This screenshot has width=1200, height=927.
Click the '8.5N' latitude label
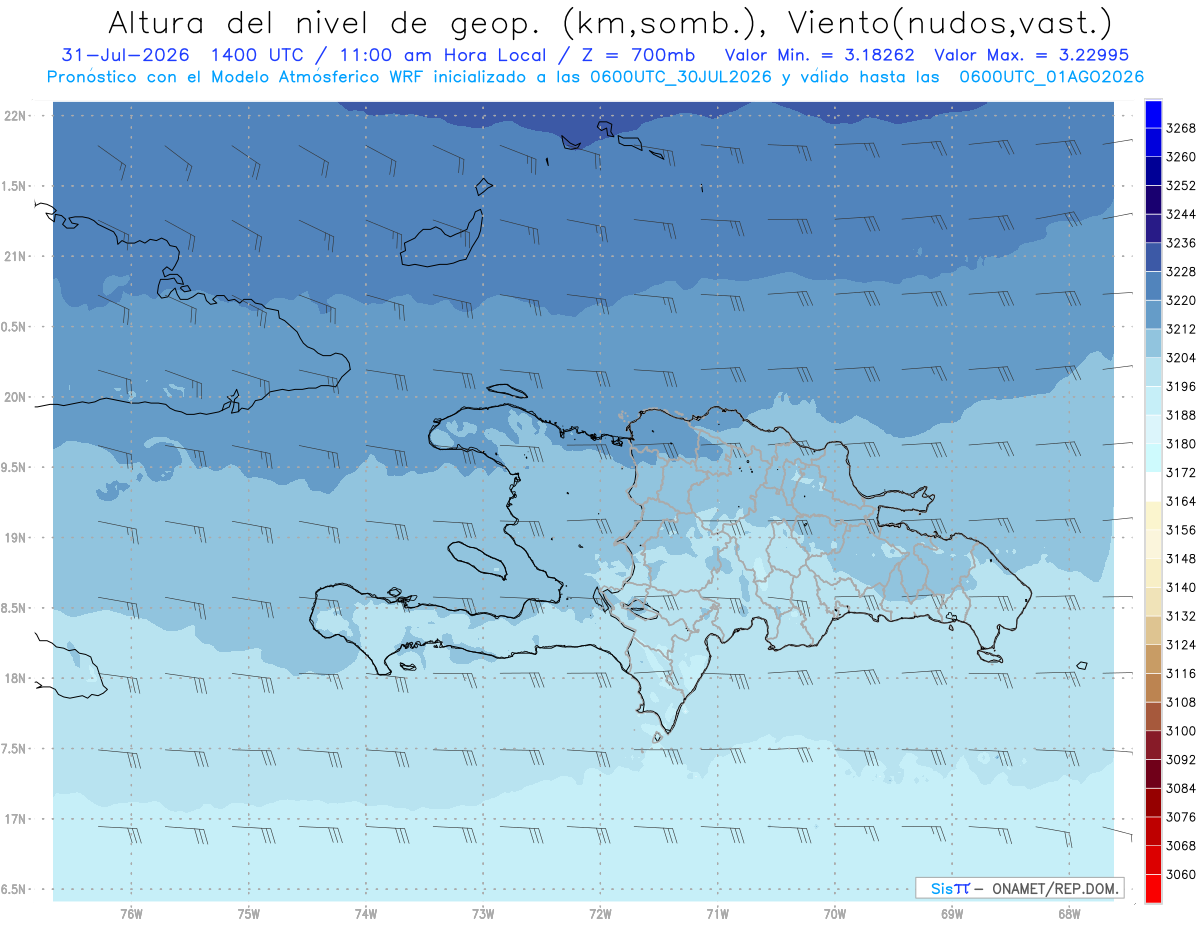(x=14, y=608)
